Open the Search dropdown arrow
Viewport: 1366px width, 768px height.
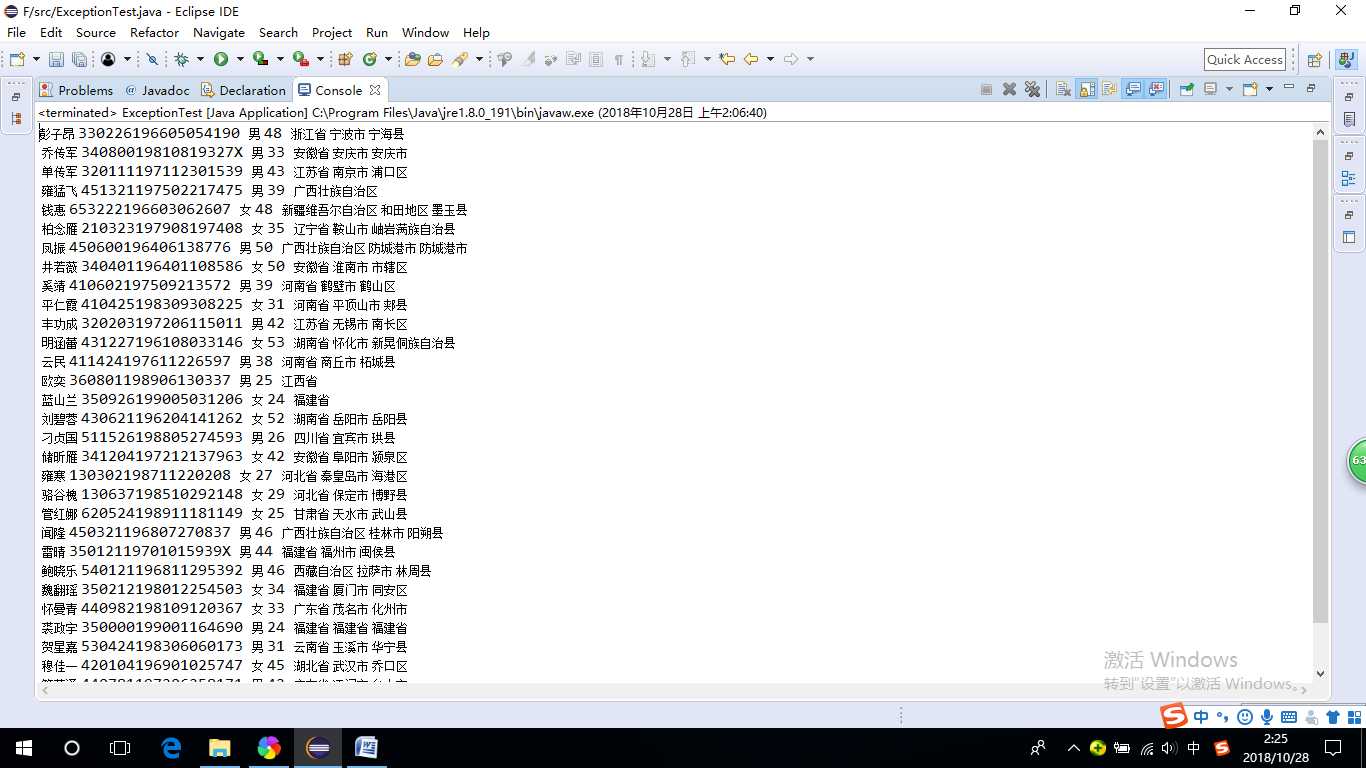(479, 59)
